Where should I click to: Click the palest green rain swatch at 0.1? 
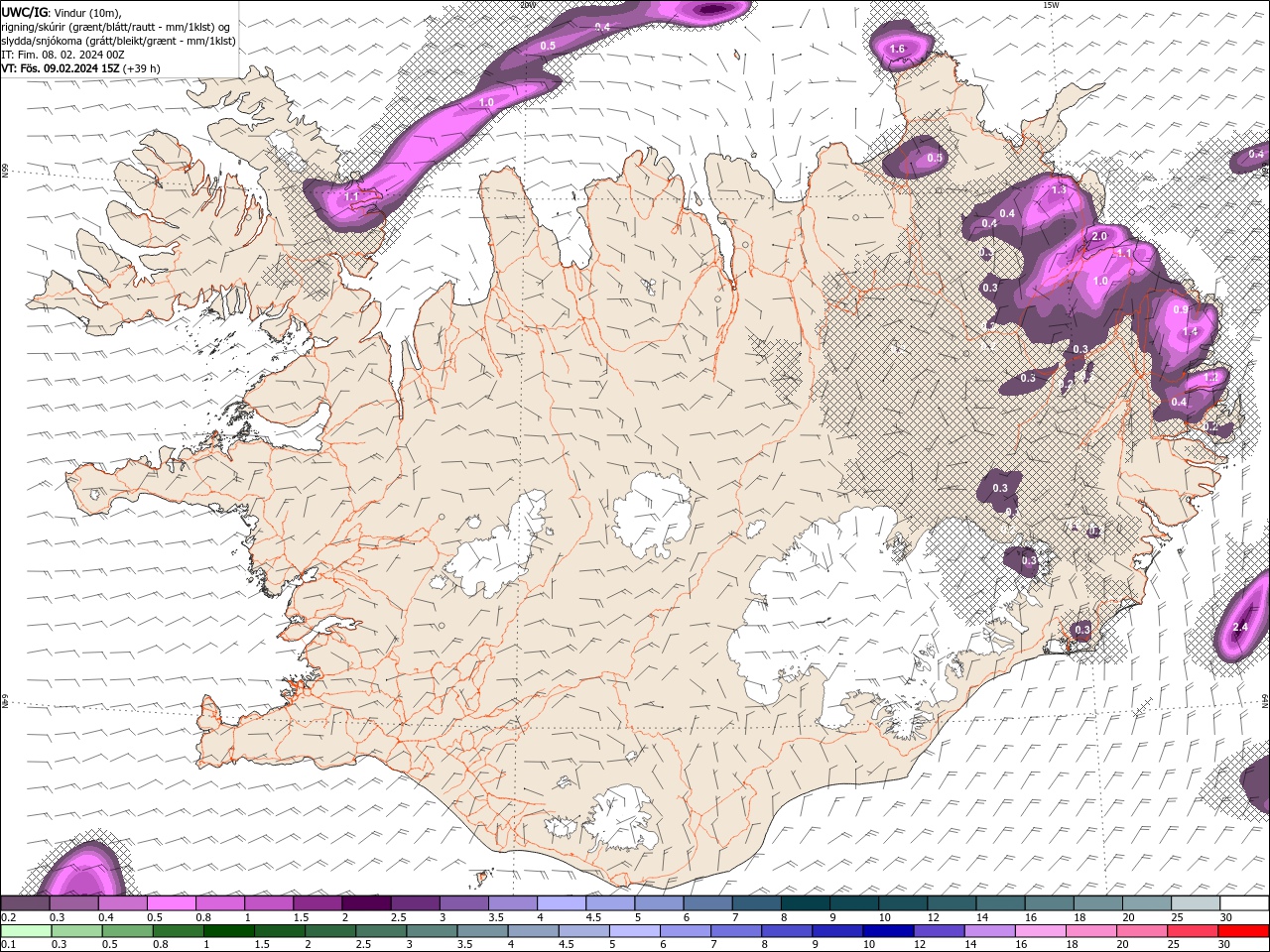(x=27, y=931)
